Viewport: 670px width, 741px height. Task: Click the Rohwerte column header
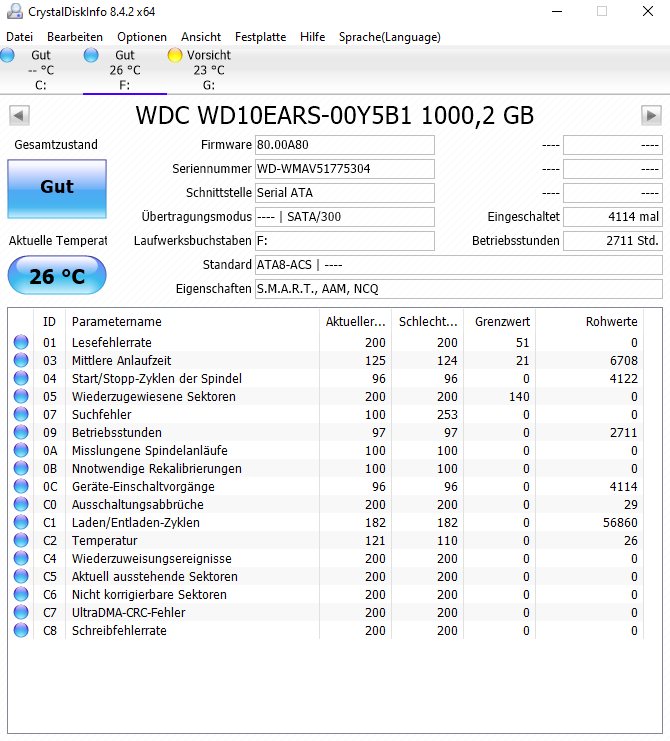tap(589, 322)
